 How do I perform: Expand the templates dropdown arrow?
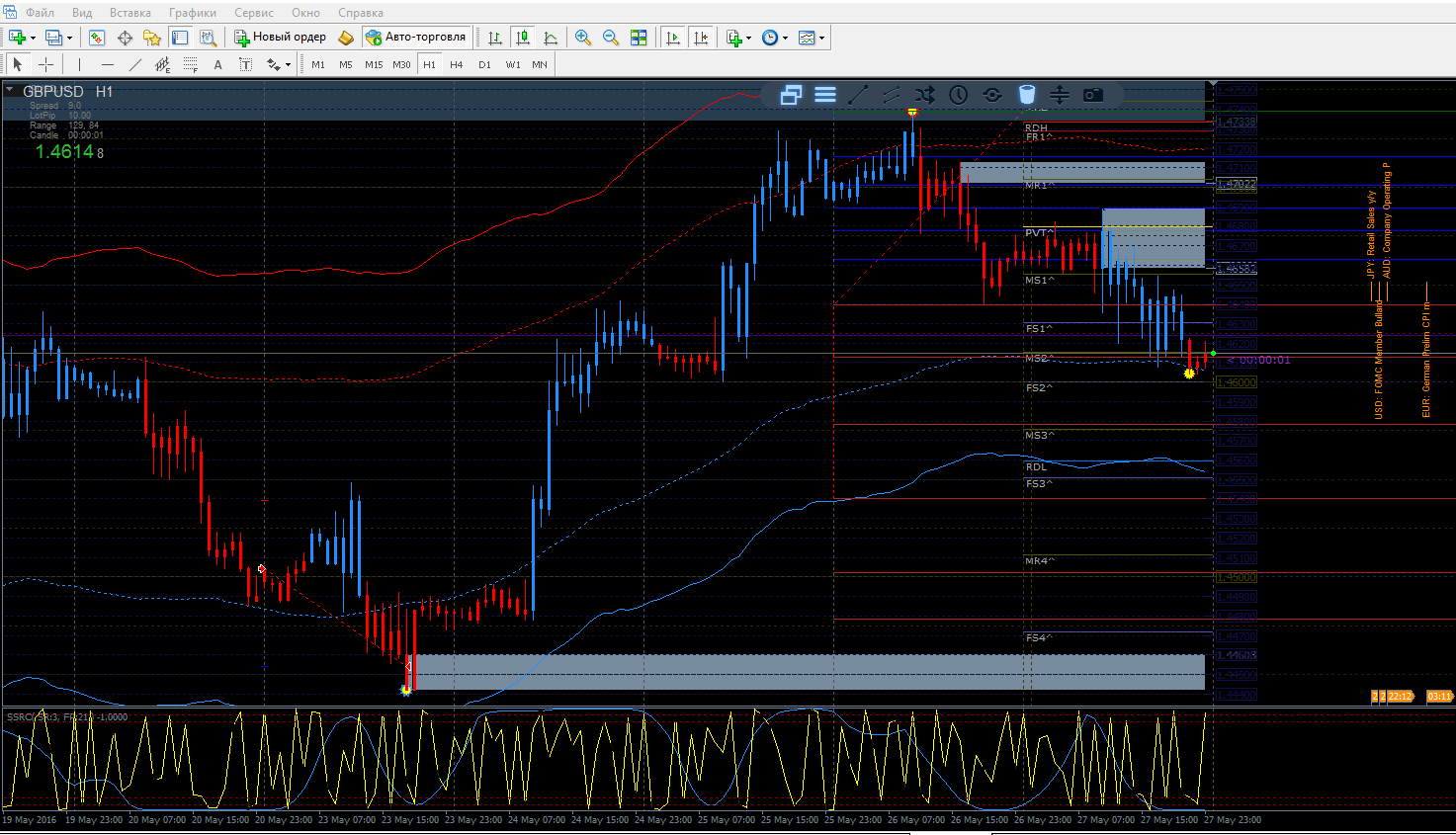[x=821, y=39]
